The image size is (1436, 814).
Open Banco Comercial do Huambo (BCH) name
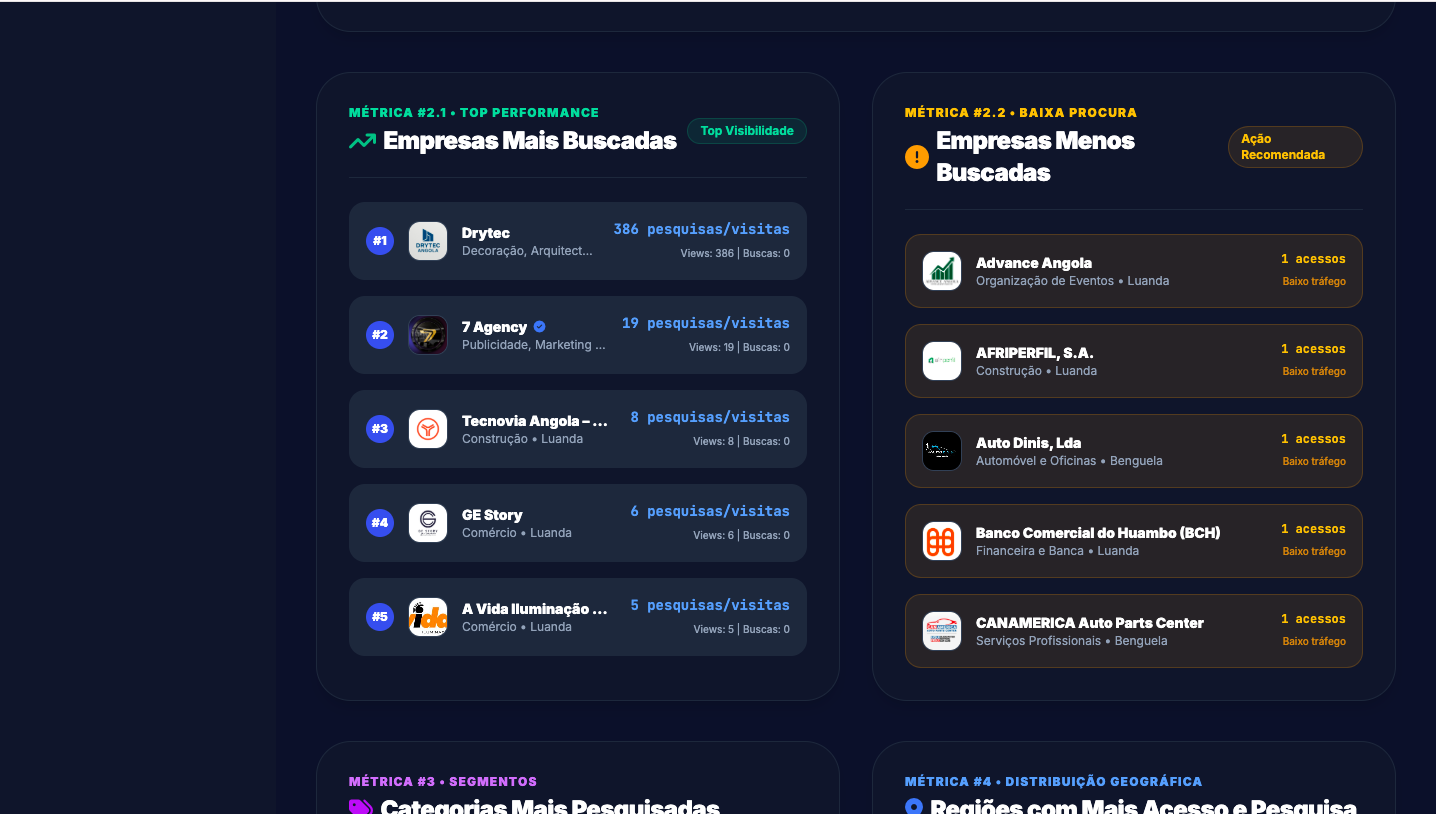click(1098, 533)
